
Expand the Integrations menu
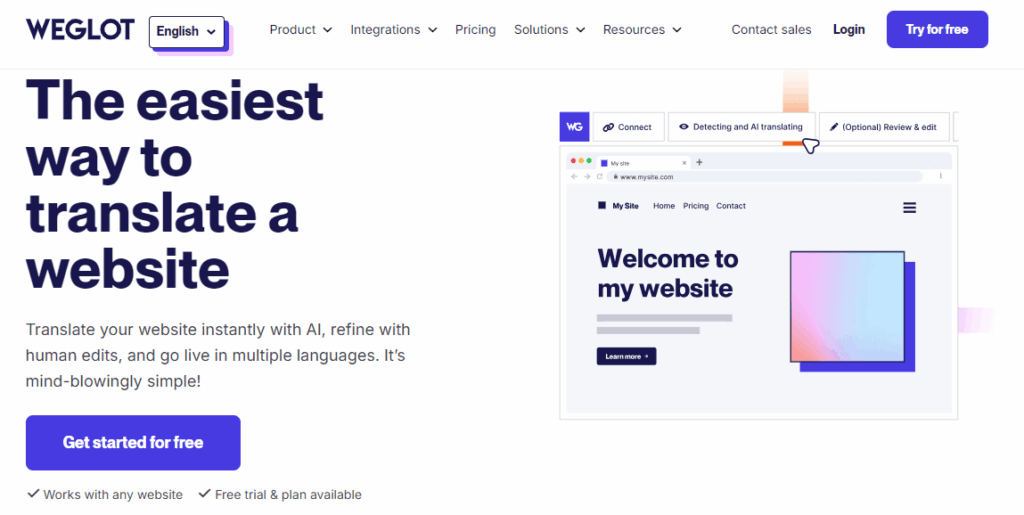394,29
